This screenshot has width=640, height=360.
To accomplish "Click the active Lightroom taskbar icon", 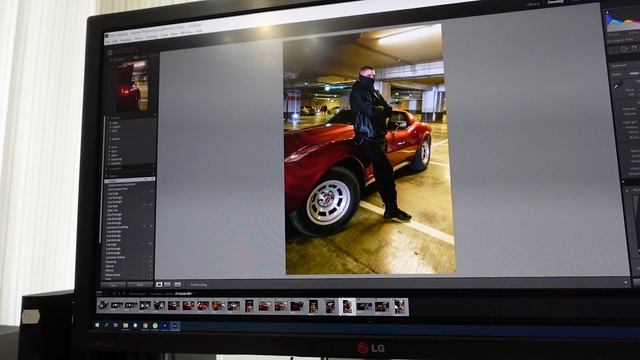I will point(175,325).
